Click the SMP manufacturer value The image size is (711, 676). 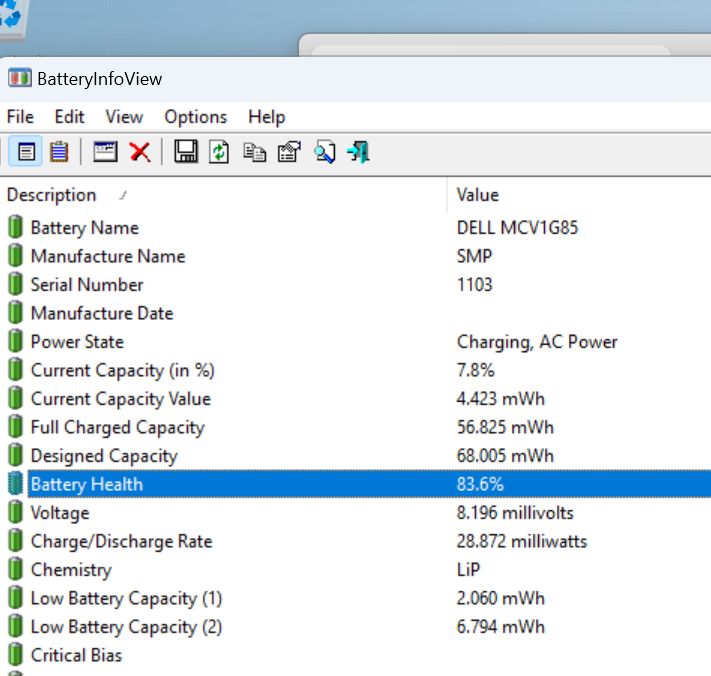474,256
